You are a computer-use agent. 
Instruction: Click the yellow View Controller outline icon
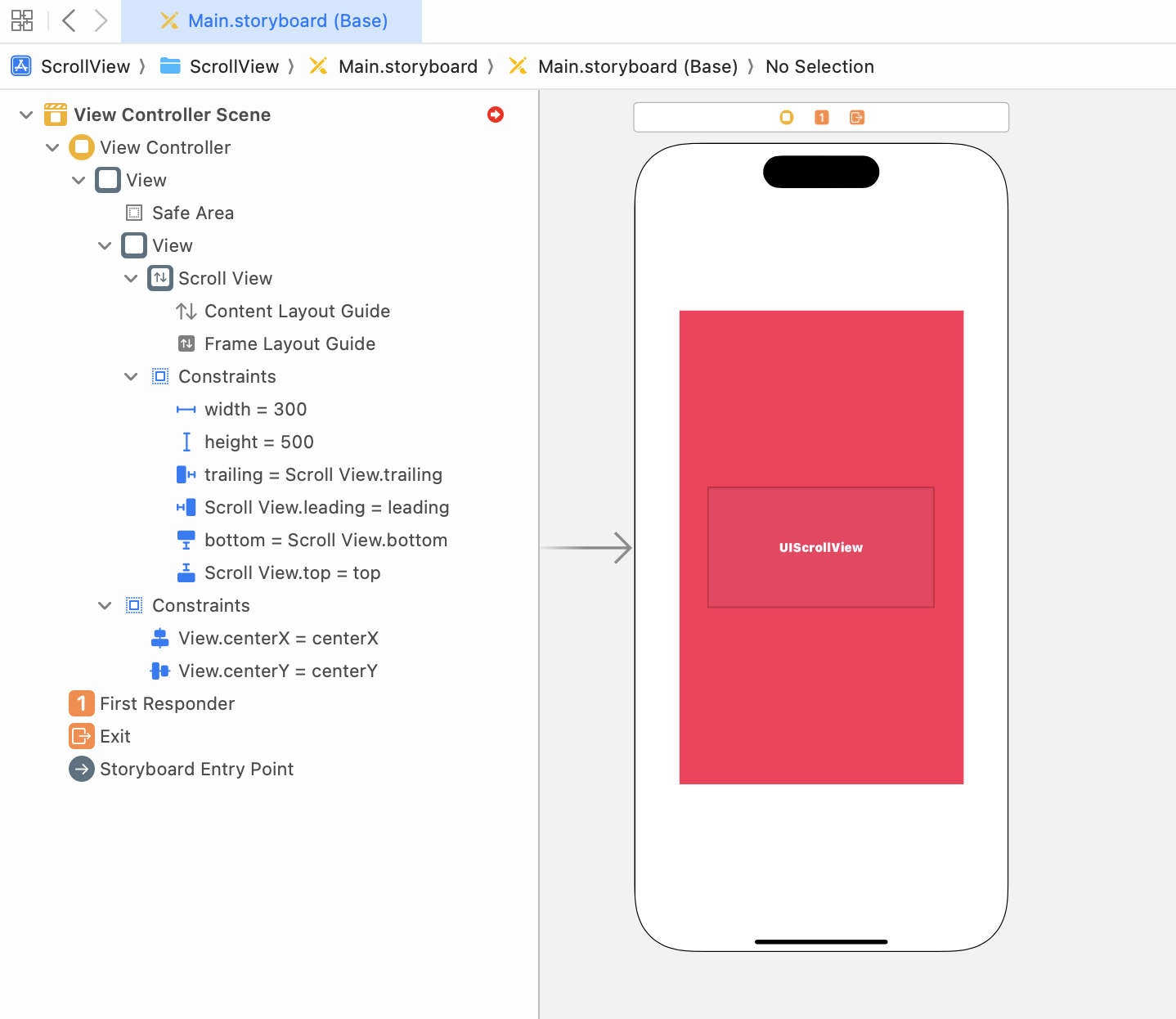coord(82,147)
